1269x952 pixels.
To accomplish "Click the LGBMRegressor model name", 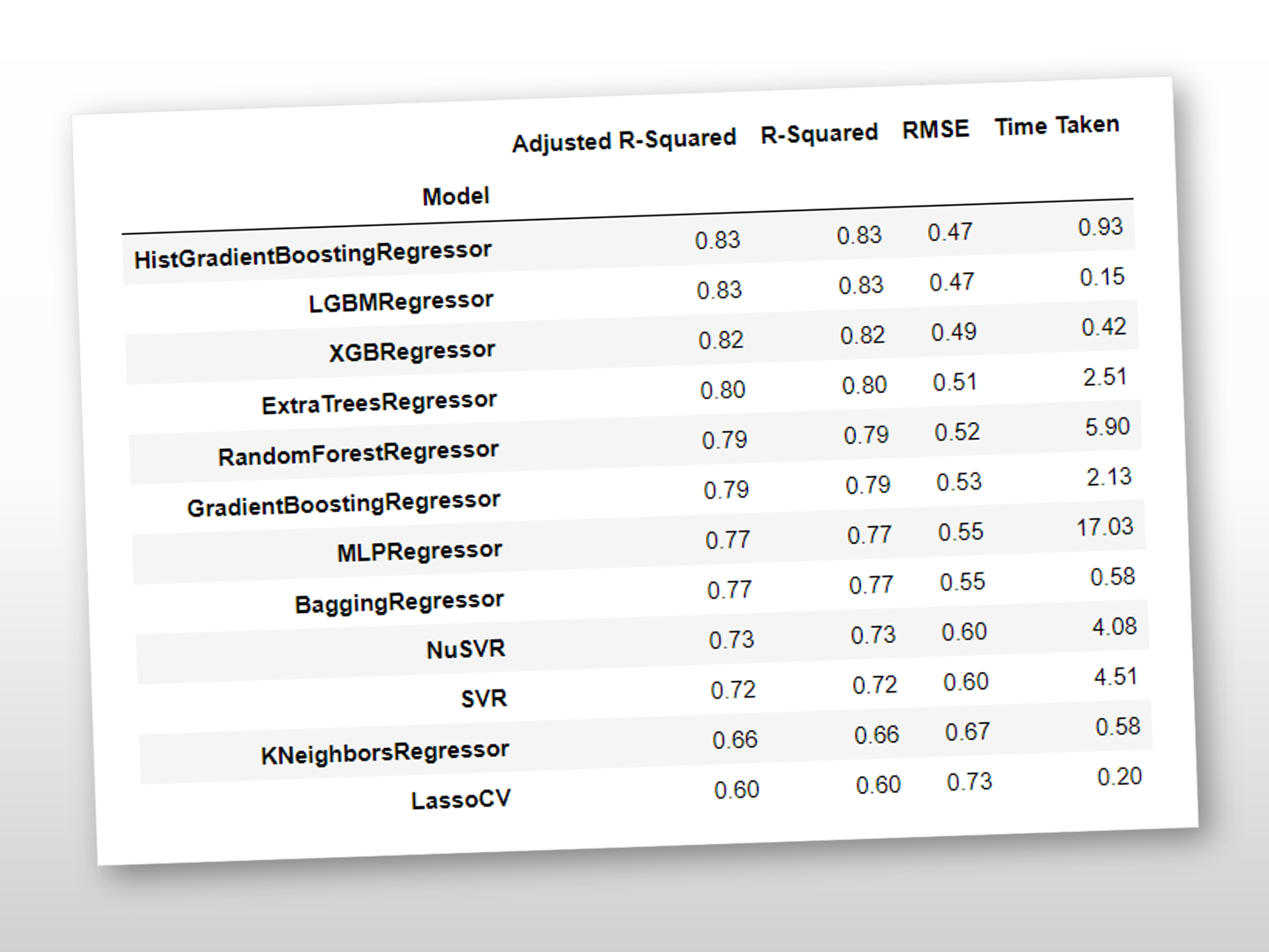I will [x=400, y=302].
